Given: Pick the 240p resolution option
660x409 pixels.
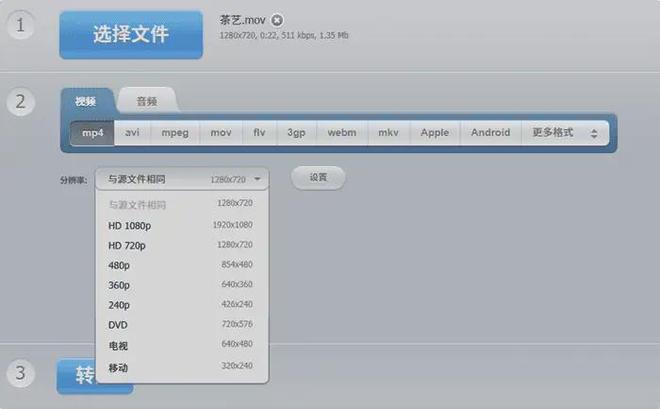Looking at the screenshot, I should (x=182, y=305).
